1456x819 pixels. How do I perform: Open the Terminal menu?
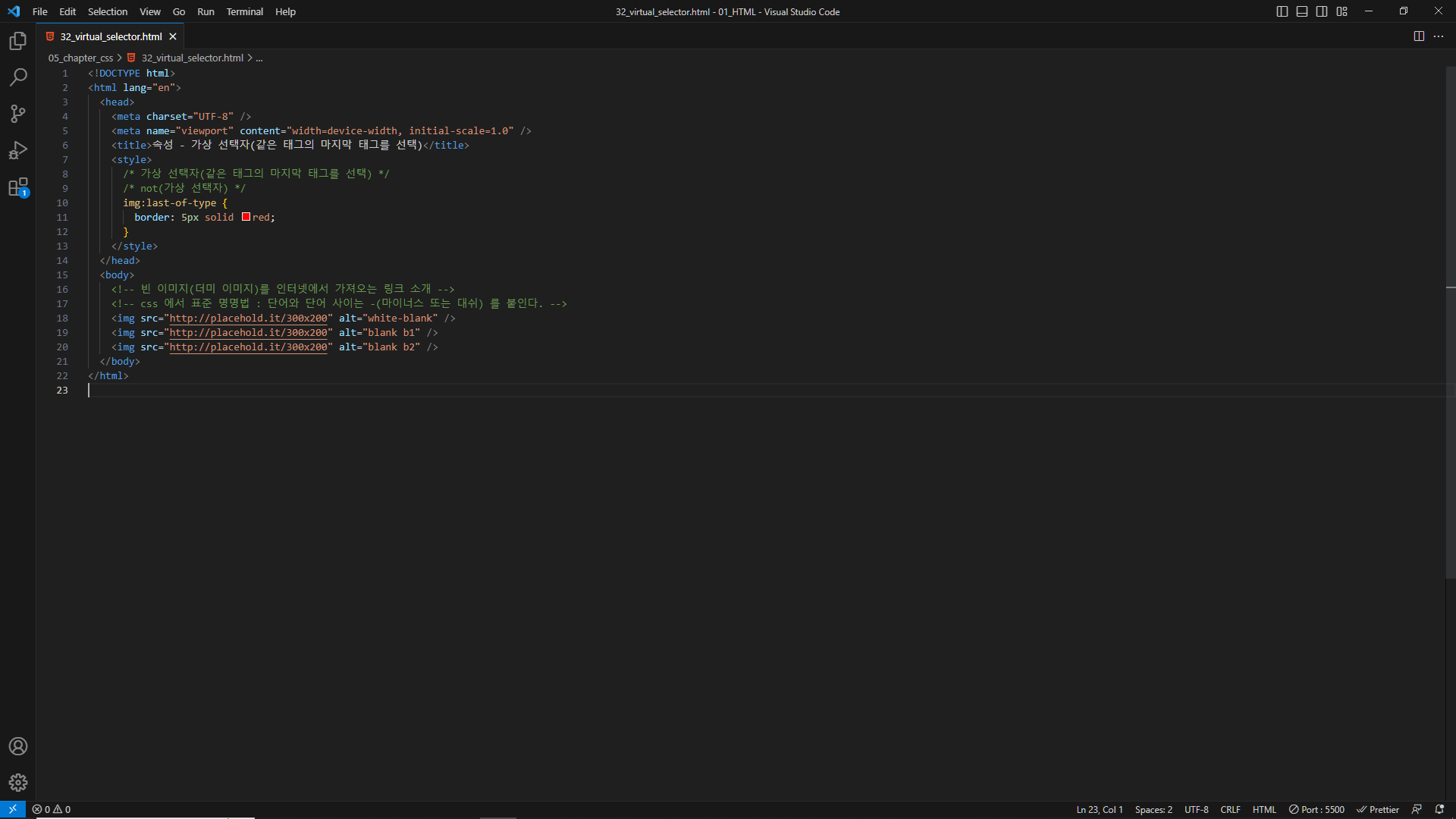pyautogui.click(x=244, y=11)
